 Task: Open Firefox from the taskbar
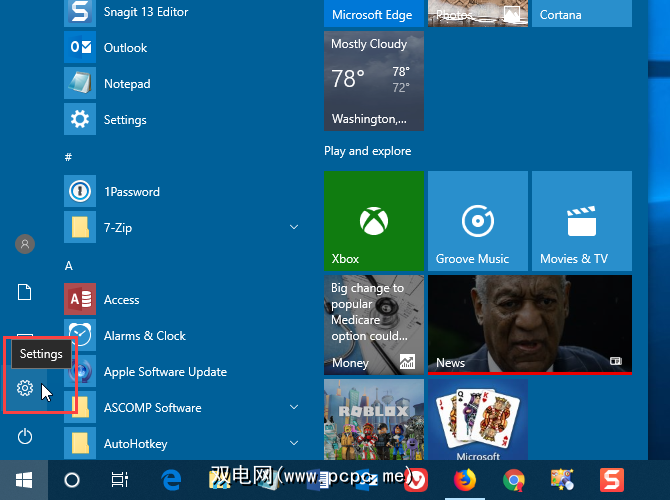click(x=465, y=480)
